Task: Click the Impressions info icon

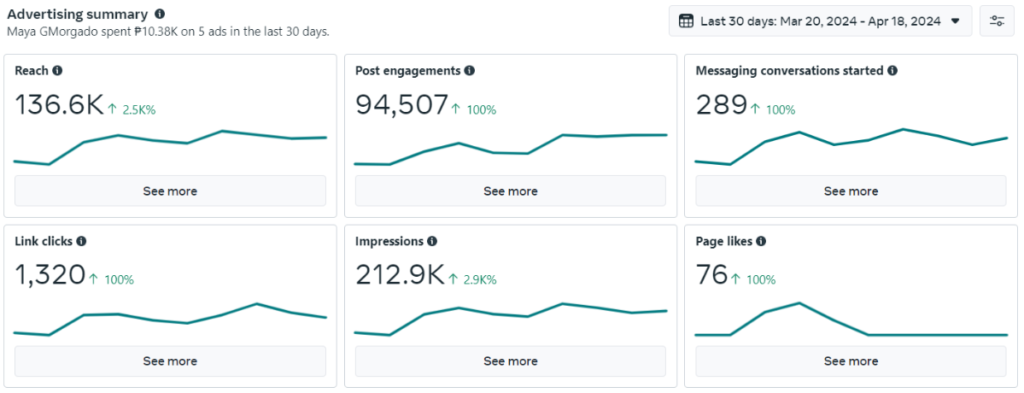Action: (432, 241)
